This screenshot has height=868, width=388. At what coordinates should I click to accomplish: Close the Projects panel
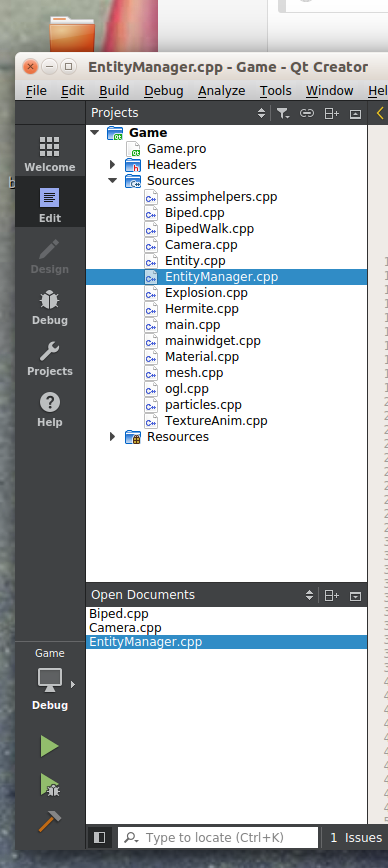point(355,113)
